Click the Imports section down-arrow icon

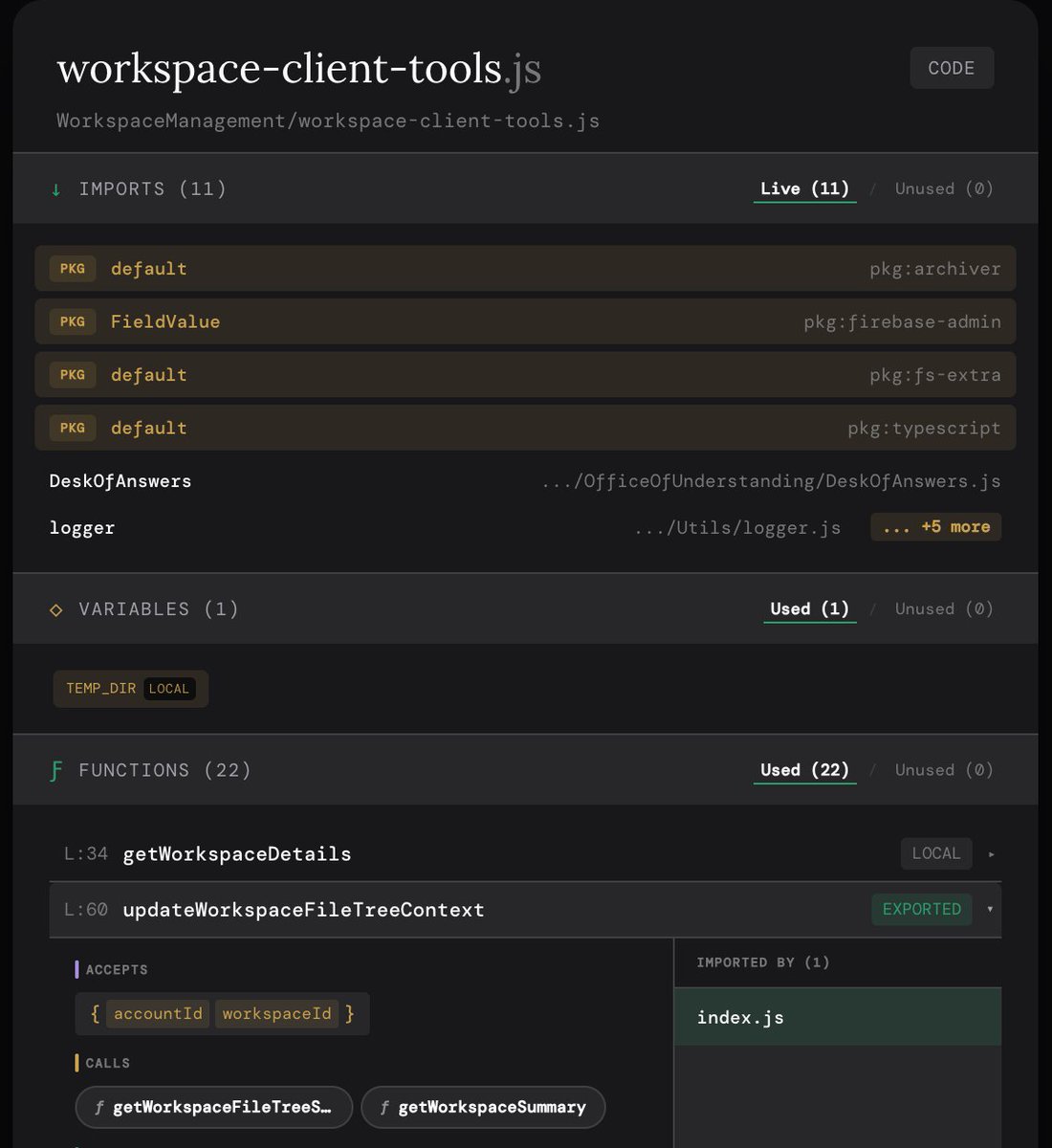pyautogui.click(x=55, y=188)
